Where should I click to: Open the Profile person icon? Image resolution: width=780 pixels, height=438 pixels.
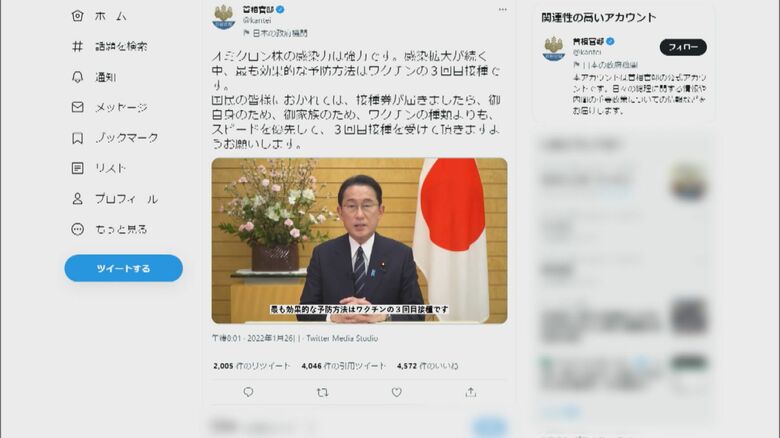coord(78,199)
